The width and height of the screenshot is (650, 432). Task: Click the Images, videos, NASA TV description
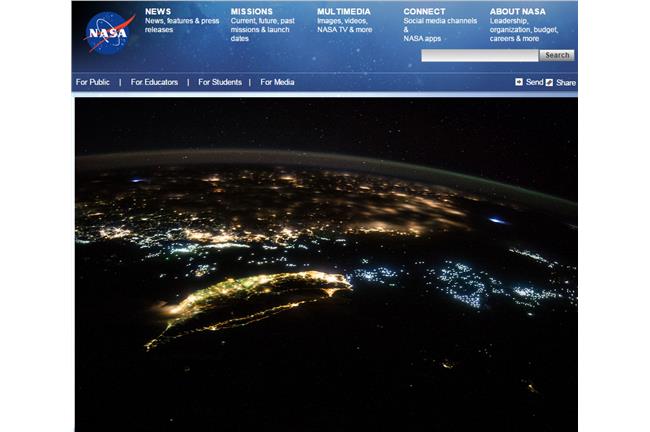coord(344,25)
